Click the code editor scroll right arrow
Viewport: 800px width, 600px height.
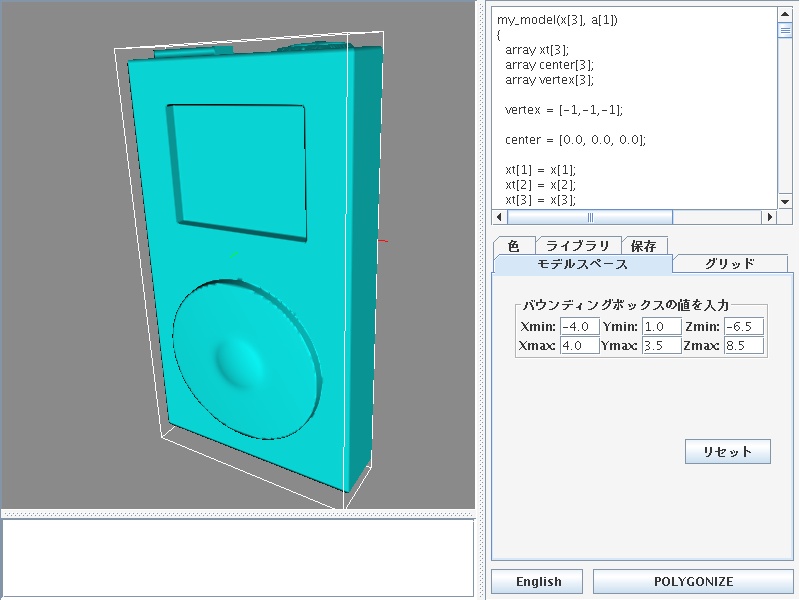coord(770,217)
